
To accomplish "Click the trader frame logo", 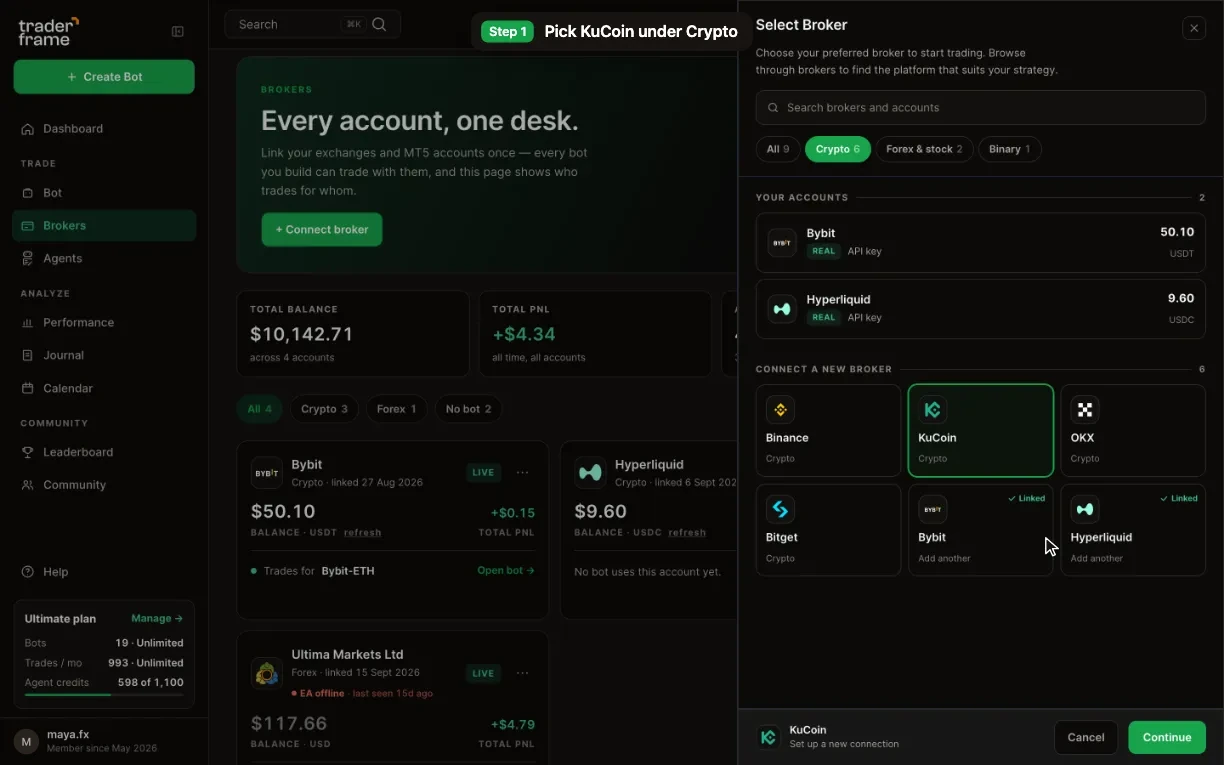I will [x=49, y=31].
